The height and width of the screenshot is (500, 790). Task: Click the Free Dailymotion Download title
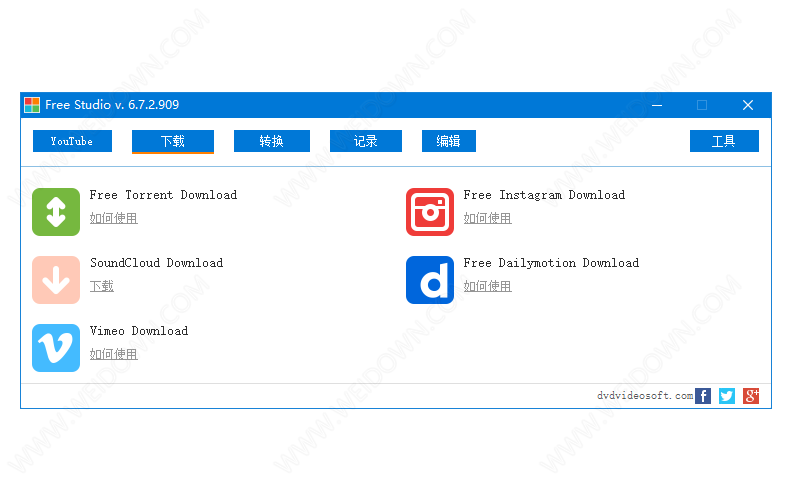[x=551, y=263]
